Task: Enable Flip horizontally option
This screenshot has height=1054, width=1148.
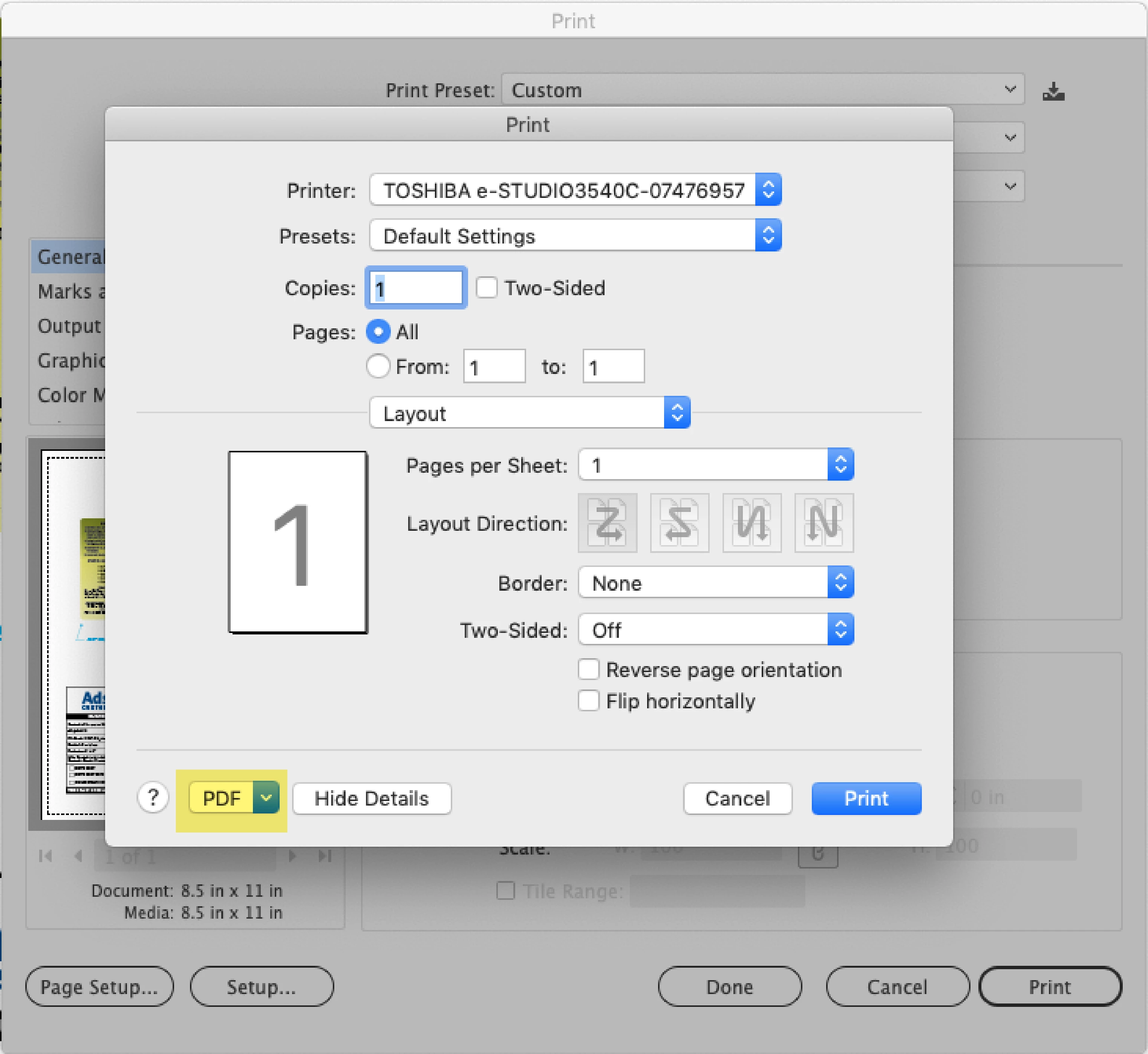Action: (589, 700)
